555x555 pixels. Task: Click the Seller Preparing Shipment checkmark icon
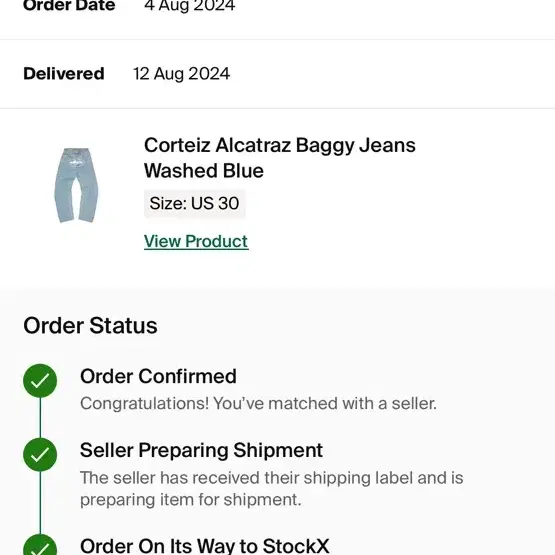40,454
